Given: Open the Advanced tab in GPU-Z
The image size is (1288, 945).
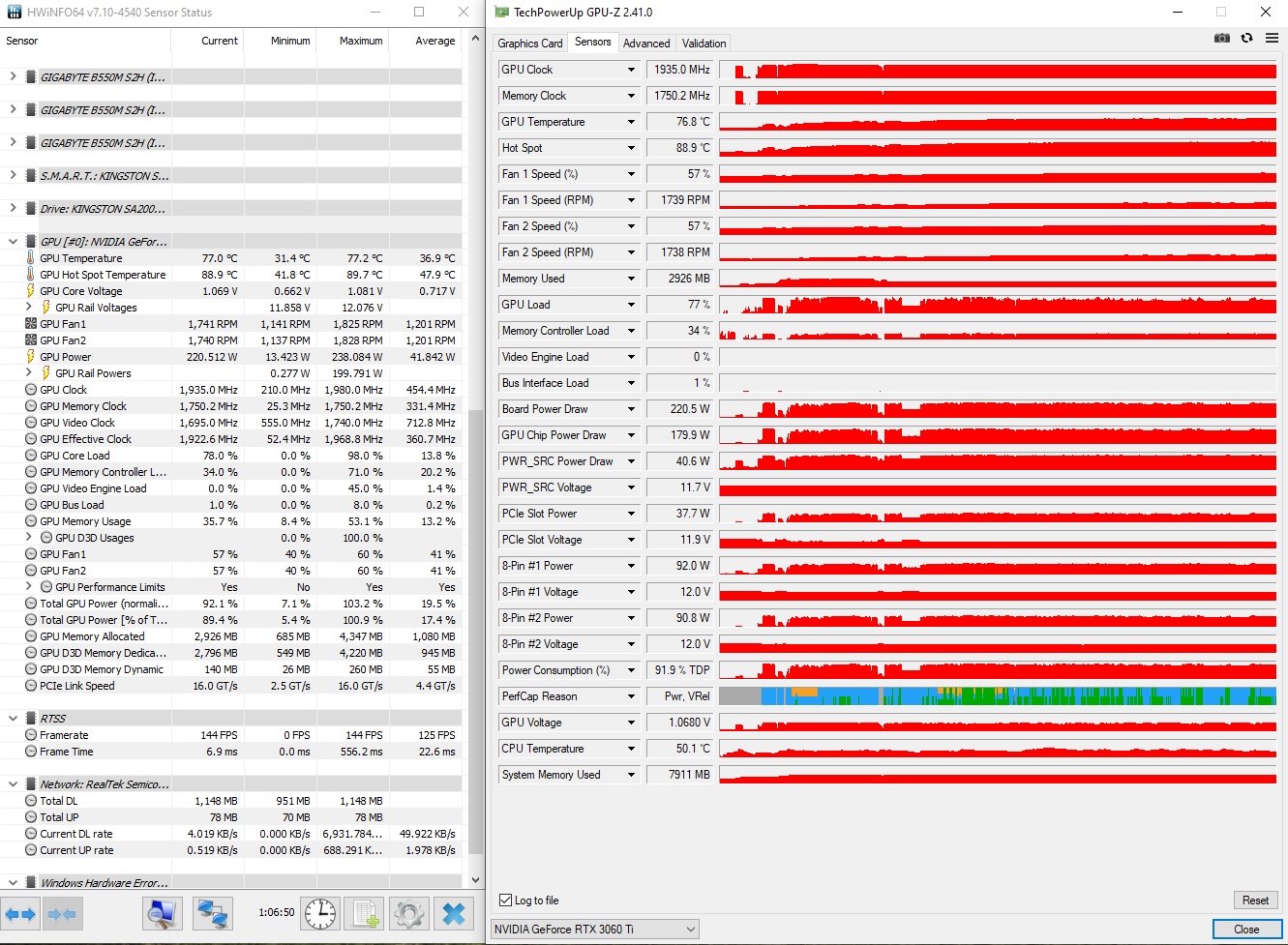Looking at the screenshot, I should coord(646,44).
